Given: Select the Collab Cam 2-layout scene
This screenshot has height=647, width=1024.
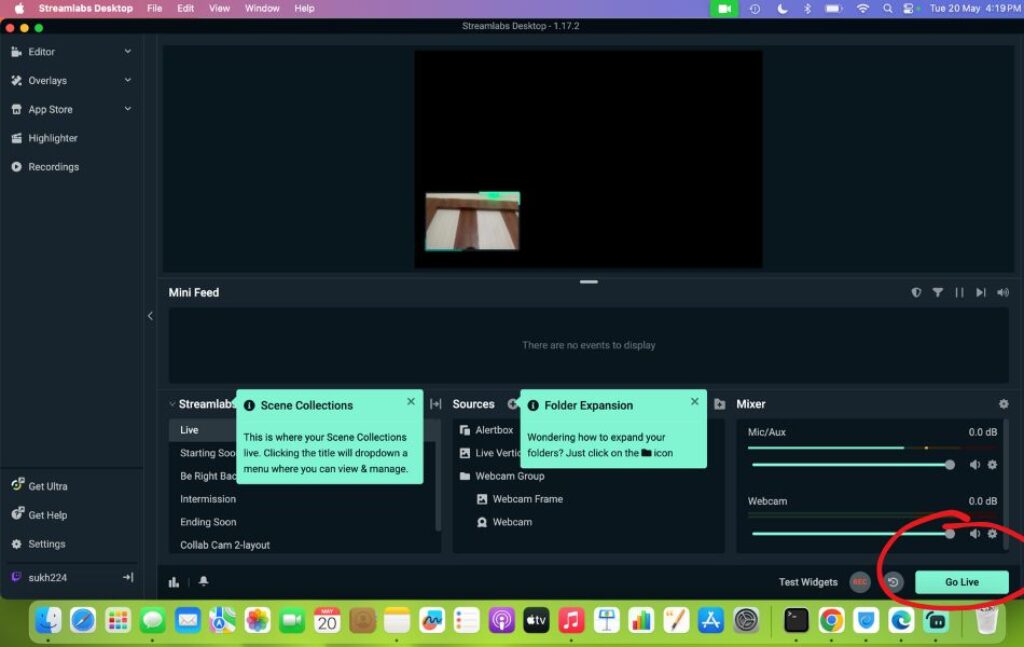Looking at the screenshot, I should [x=225, y=544].
